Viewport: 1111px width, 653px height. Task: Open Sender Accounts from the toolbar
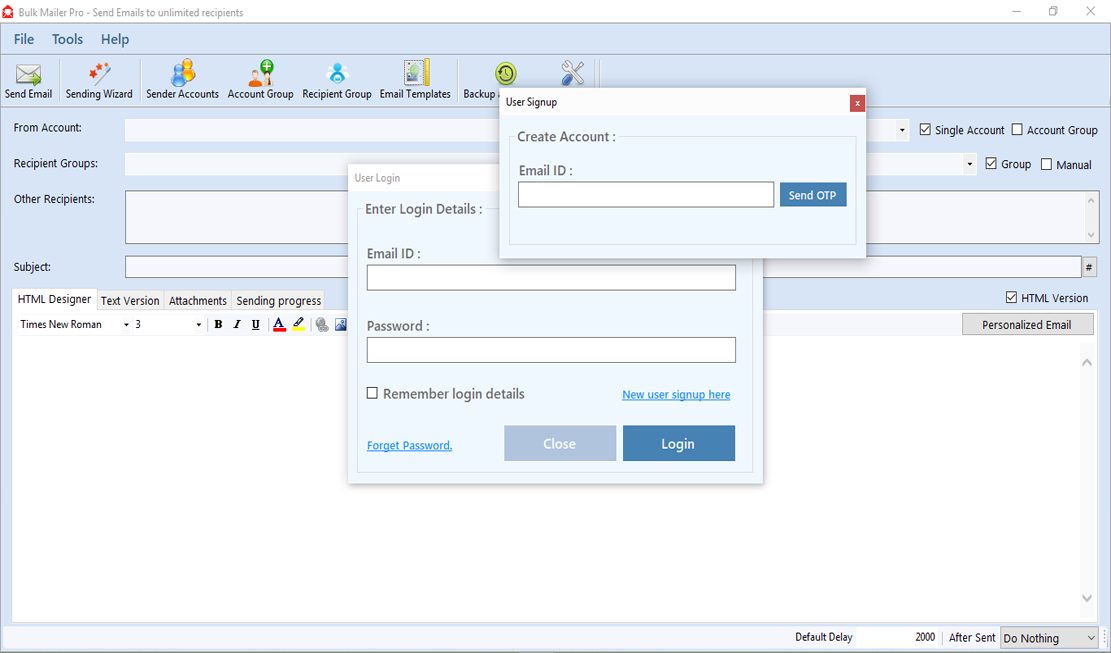(x=182, y=81)
